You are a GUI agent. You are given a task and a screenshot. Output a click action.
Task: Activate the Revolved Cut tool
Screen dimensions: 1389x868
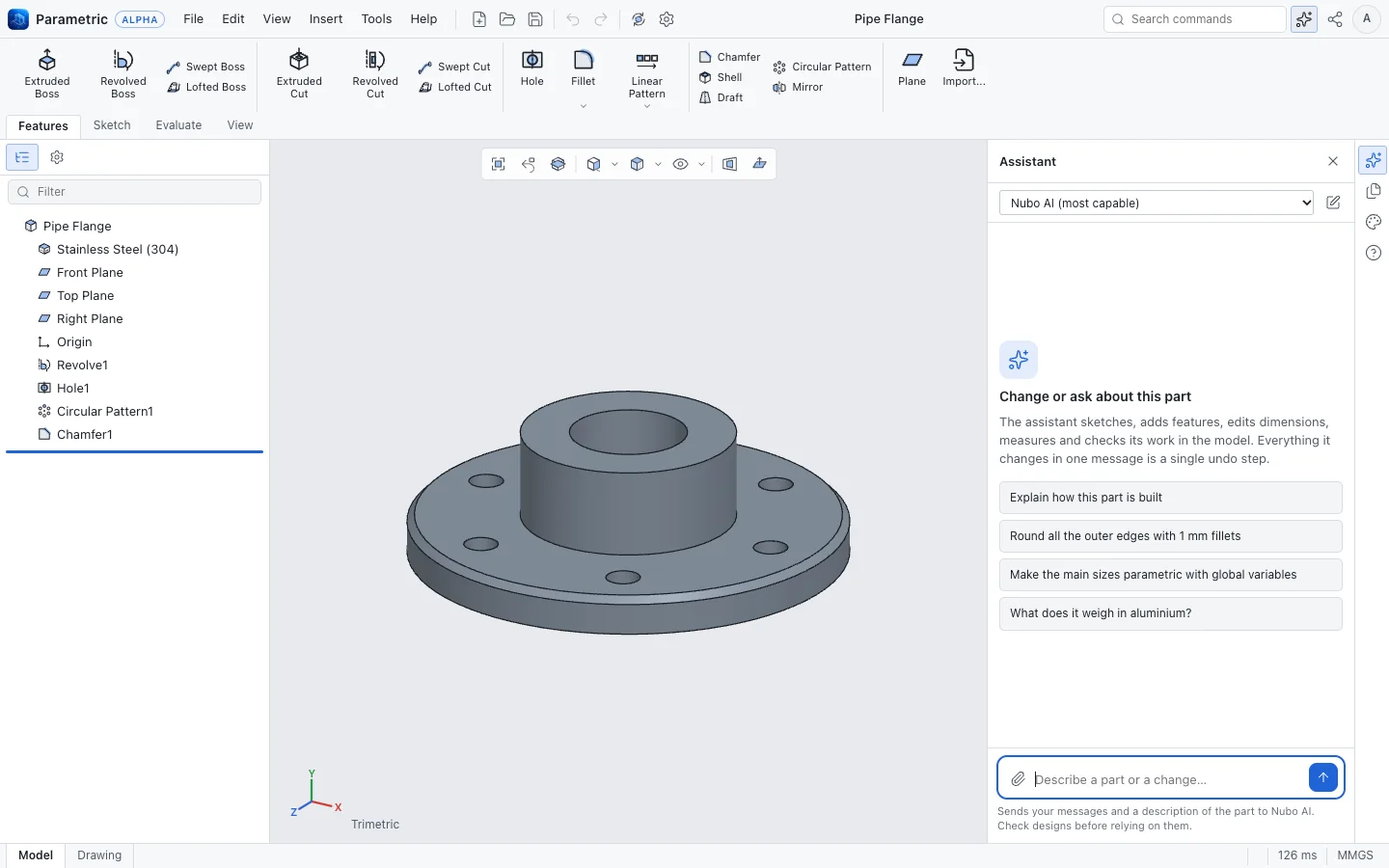point(375,73)
